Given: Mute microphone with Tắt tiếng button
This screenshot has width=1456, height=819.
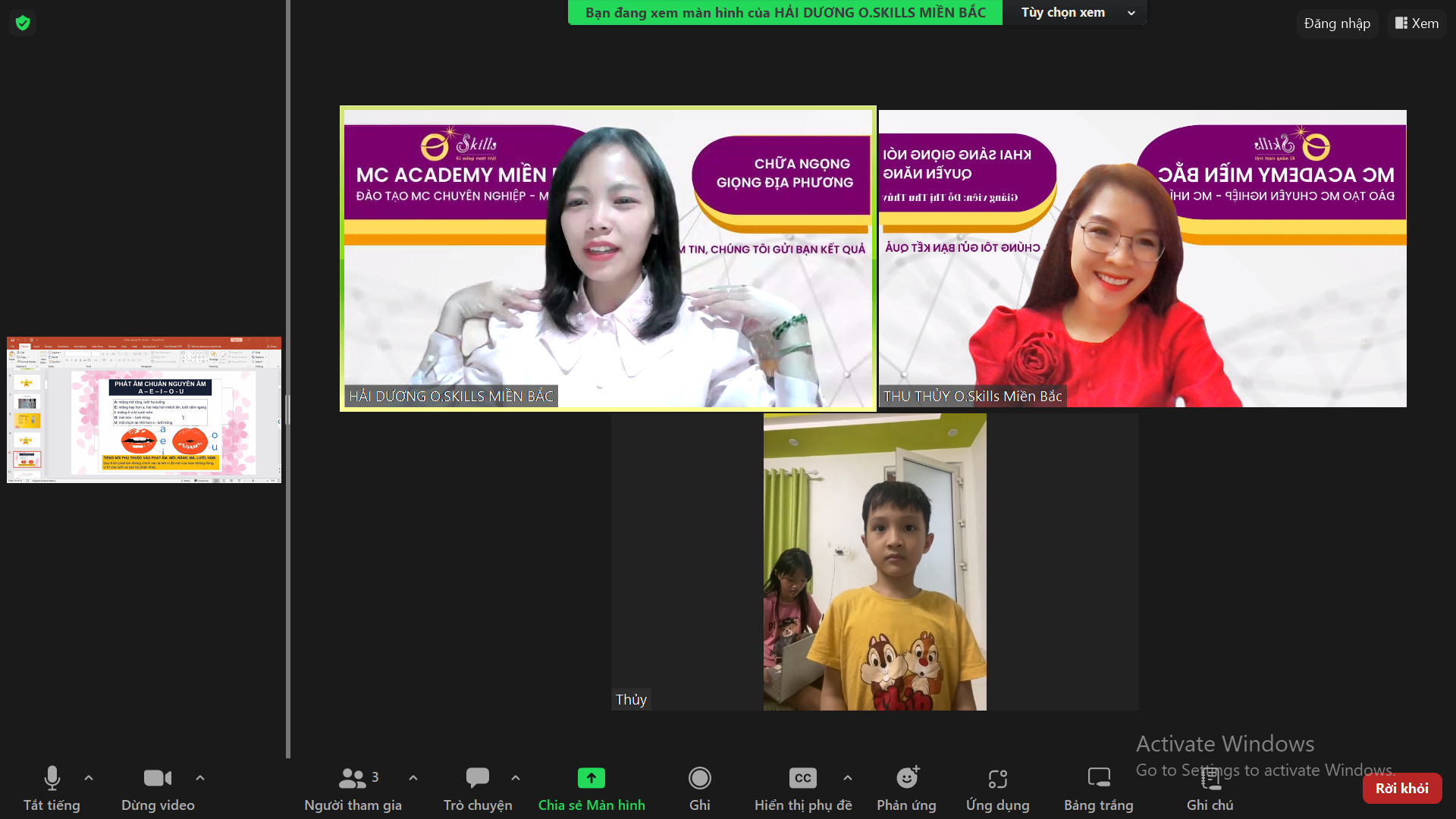Looking at the screenshot, I should click(52, 789).
